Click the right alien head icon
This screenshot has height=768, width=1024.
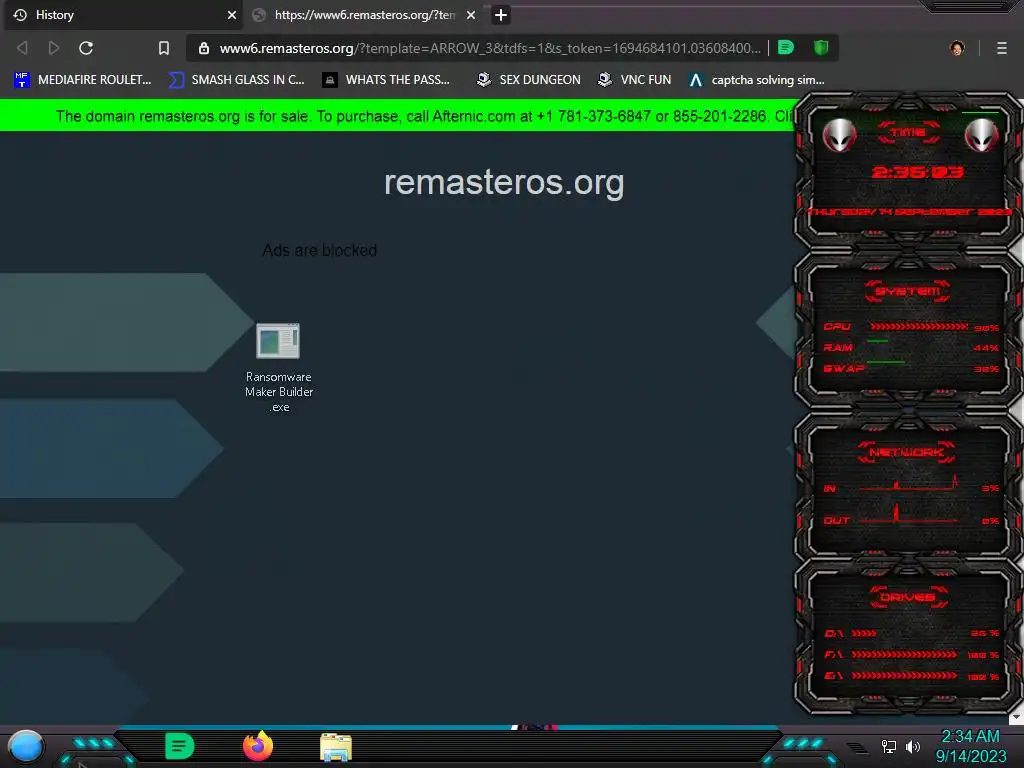[x=981, y=136]
